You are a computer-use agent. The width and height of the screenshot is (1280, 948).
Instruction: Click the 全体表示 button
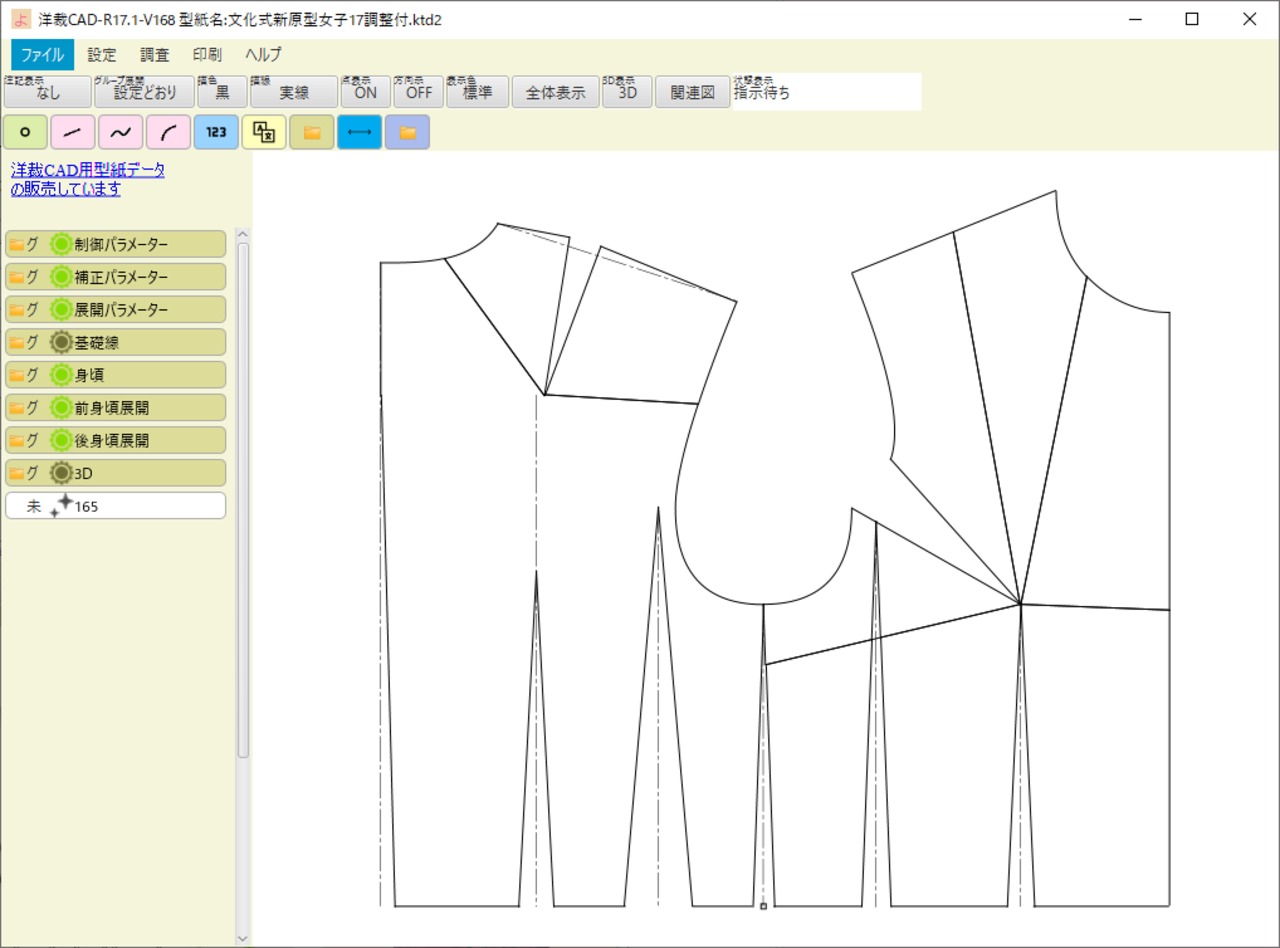555,92
